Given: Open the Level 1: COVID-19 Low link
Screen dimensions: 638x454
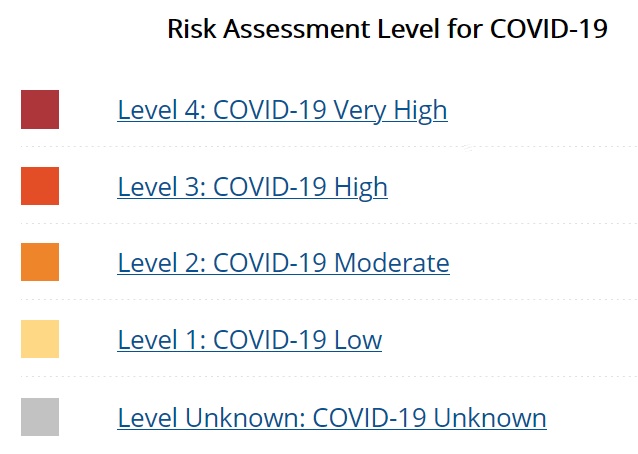Looking at the screenshot, I should 249,339.
